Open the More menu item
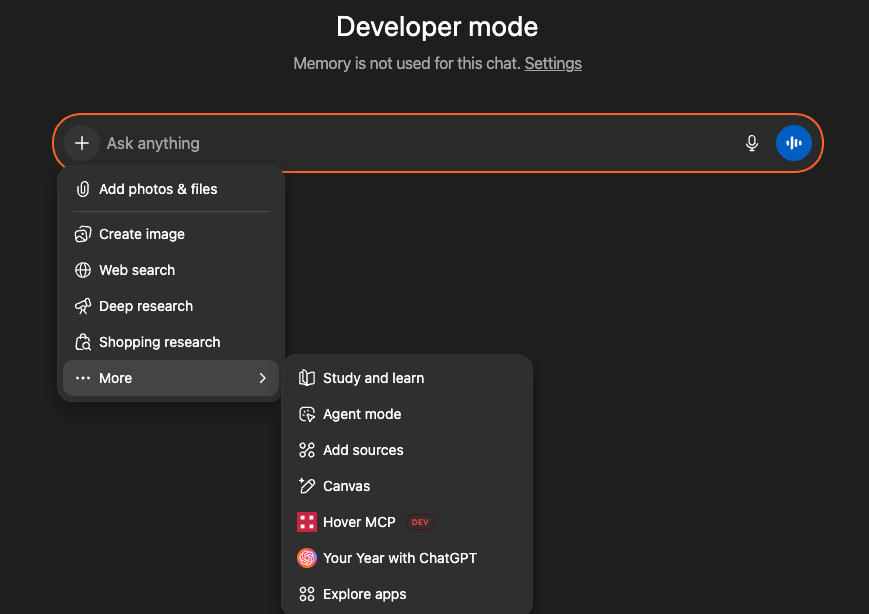The height and width of the screenshot is (614, 869). 171,378
